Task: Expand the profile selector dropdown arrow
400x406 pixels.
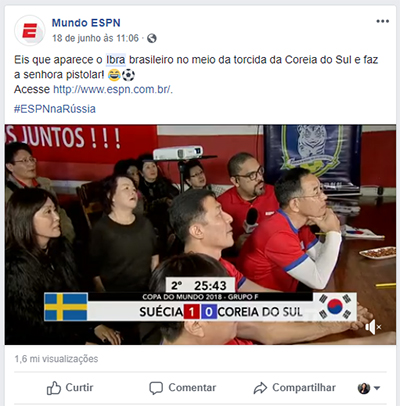Action: (377, 388)
